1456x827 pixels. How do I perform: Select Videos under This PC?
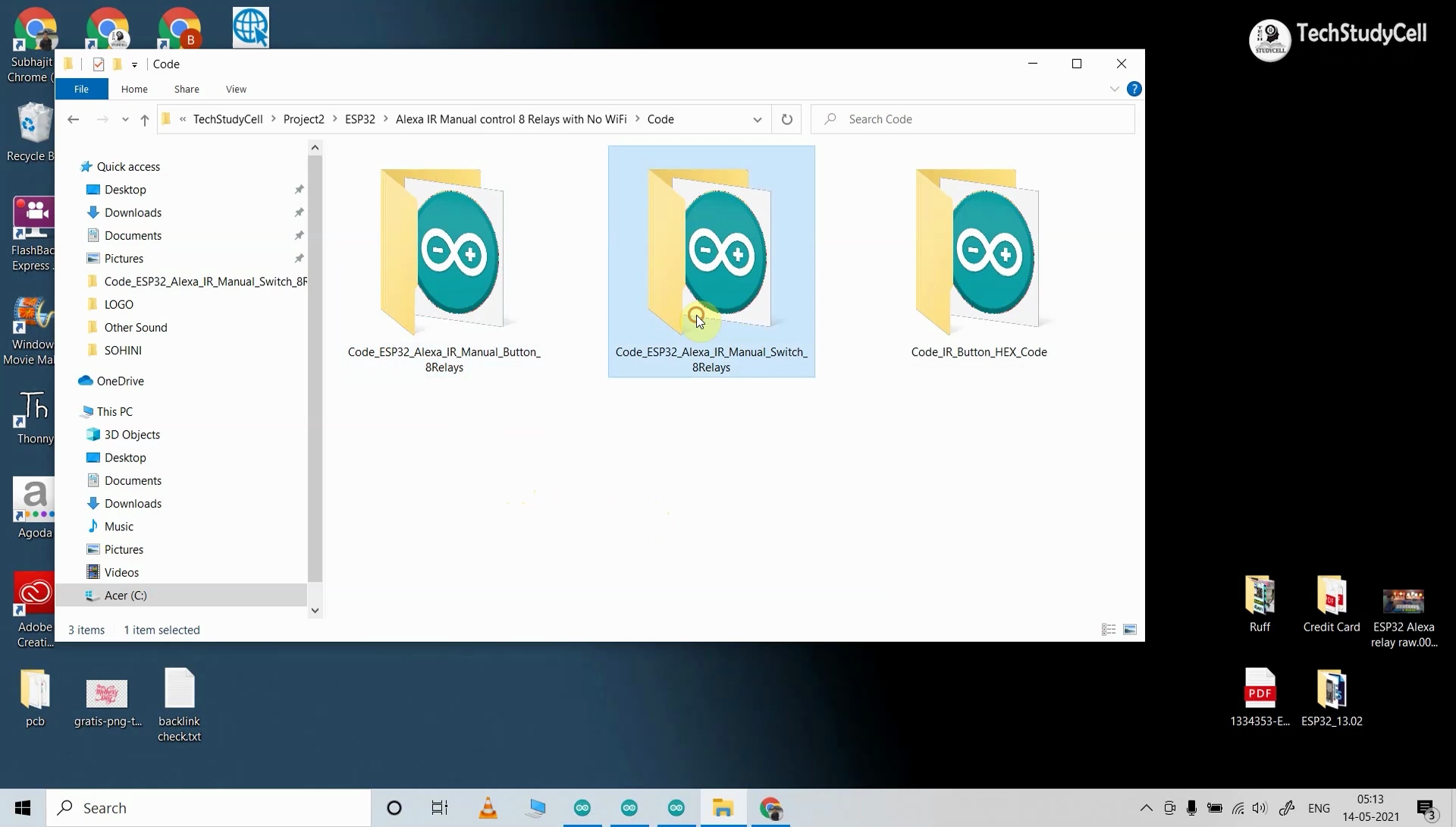point(121,573)
